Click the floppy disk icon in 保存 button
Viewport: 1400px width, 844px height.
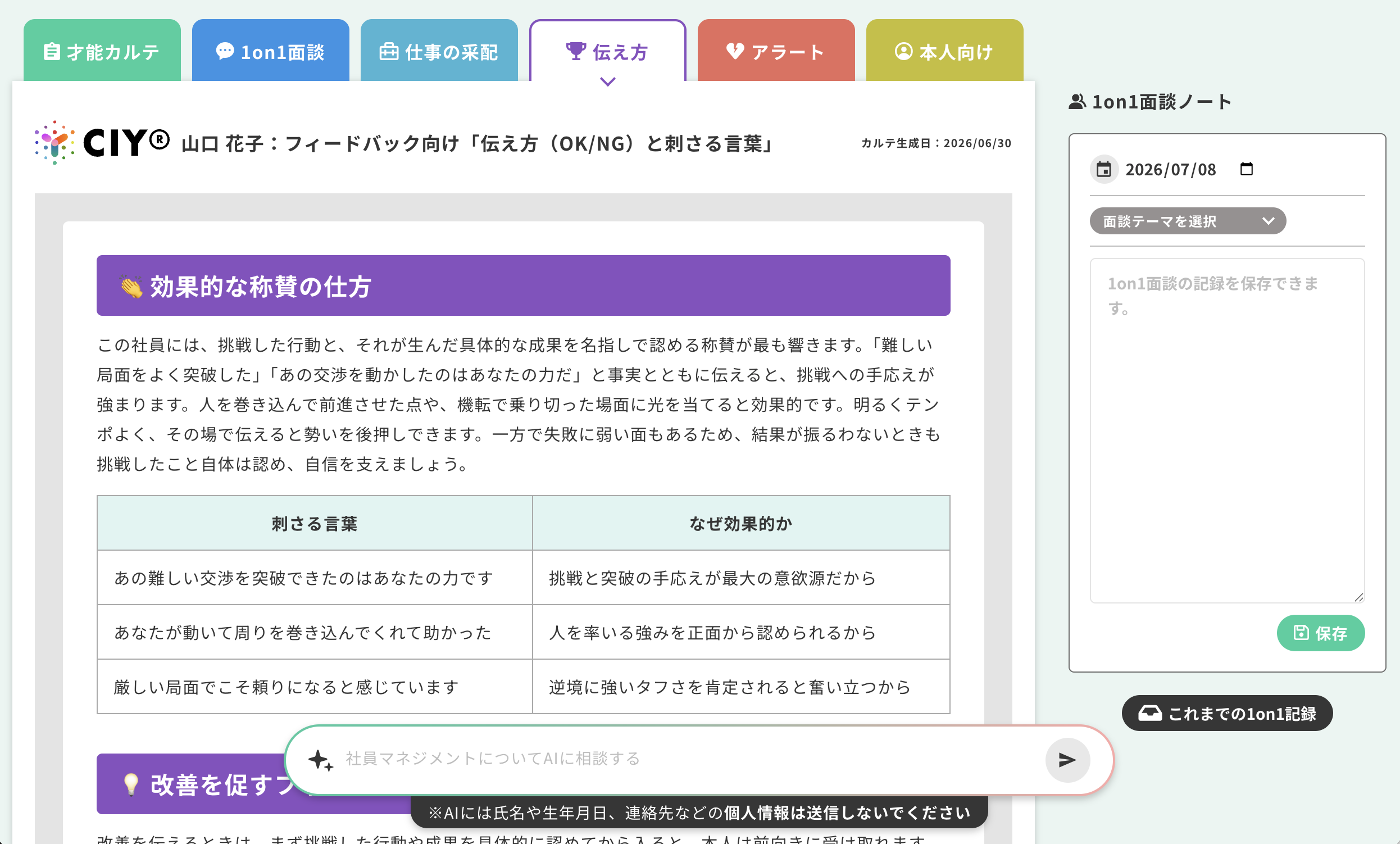[x=1301, y=633]
